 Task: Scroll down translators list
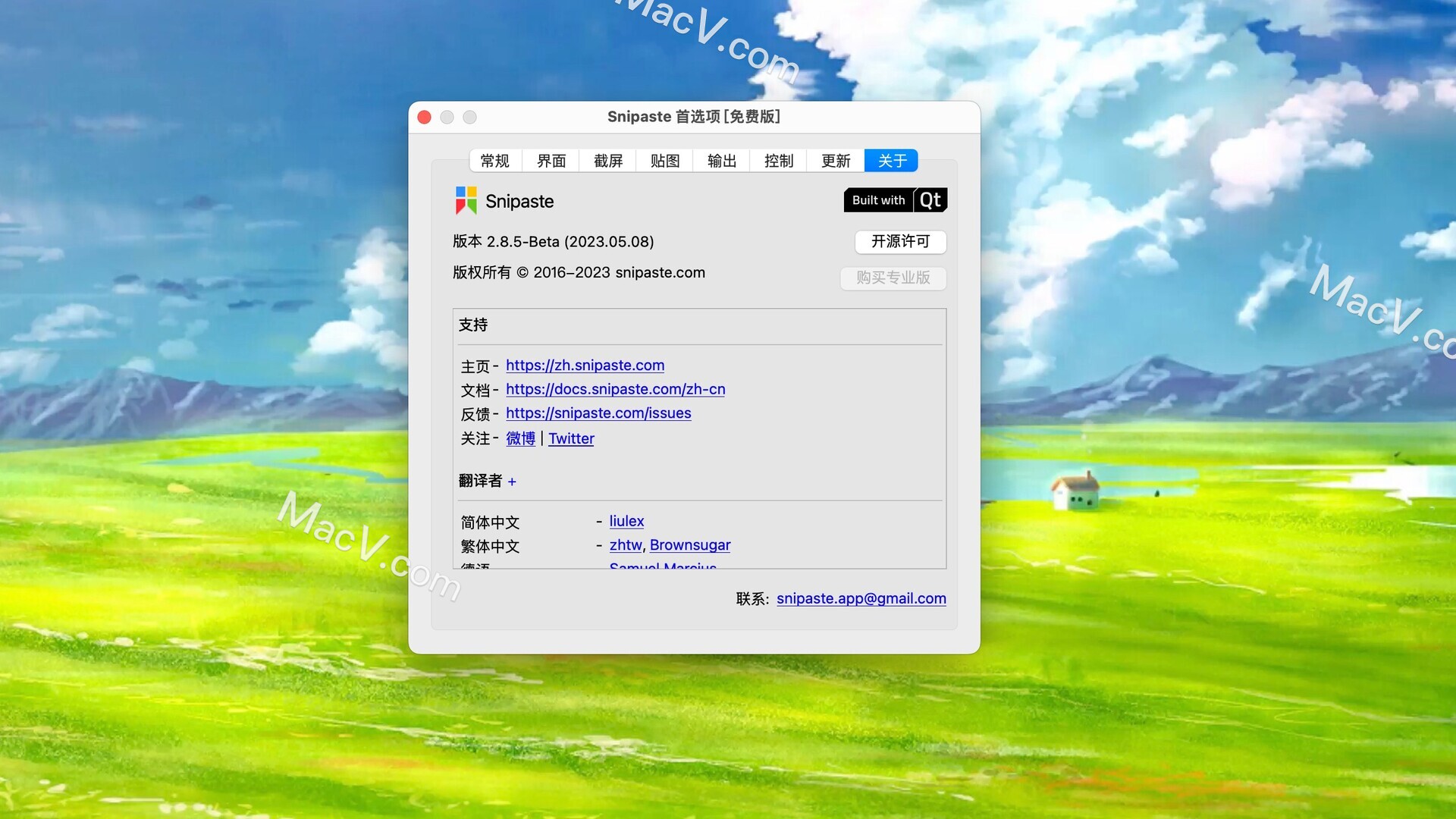click(x=697, y=540)
